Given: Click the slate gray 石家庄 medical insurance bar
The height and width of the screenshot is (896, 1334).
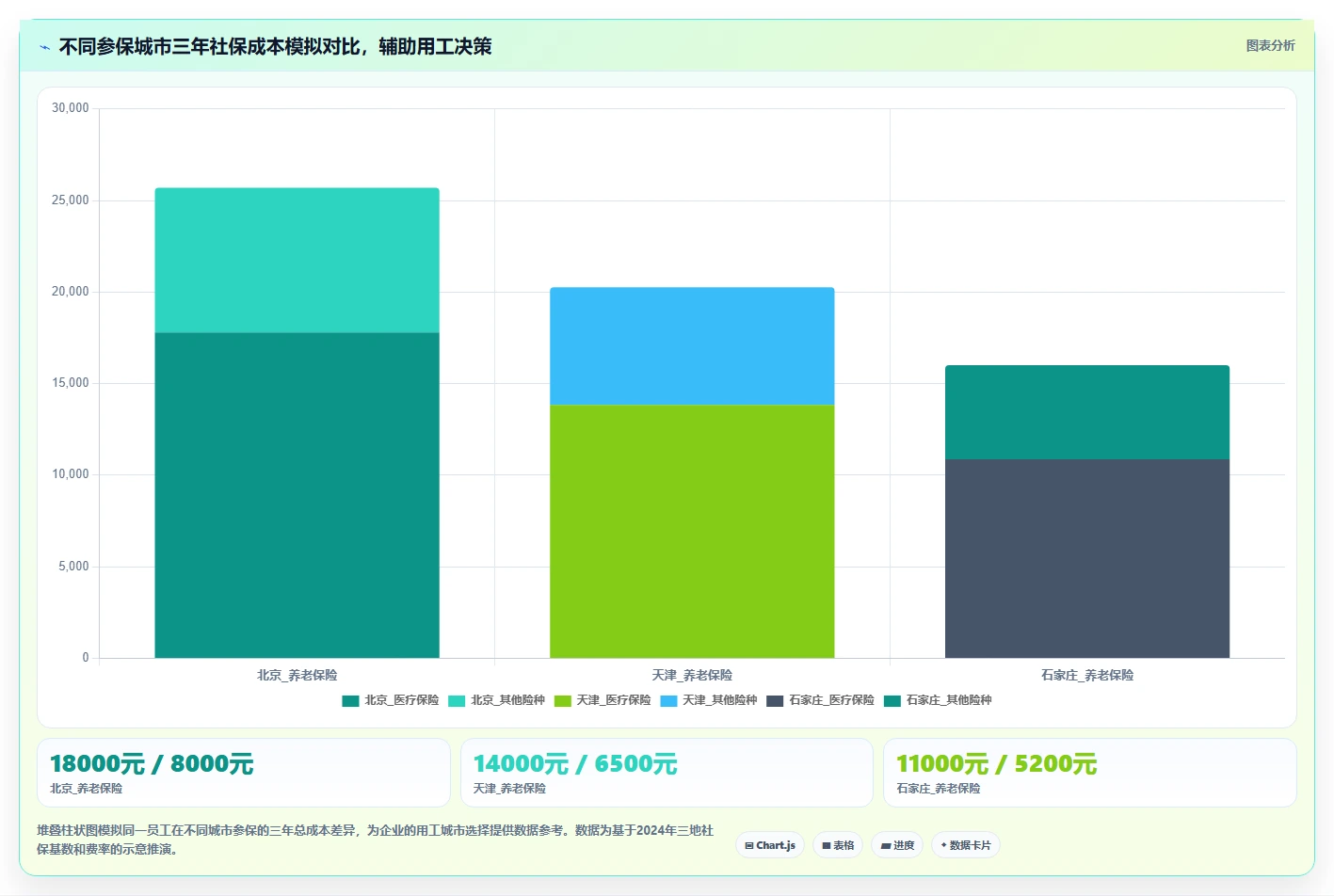Looking at the screenshot, I should click(1087, 558).
